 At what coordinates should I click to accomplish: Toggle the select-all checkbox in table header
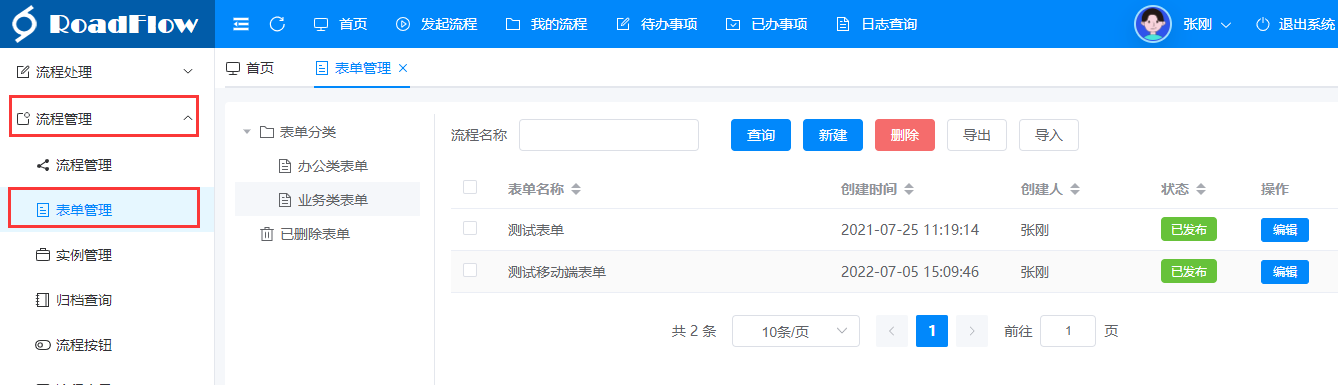click(470, 187)
